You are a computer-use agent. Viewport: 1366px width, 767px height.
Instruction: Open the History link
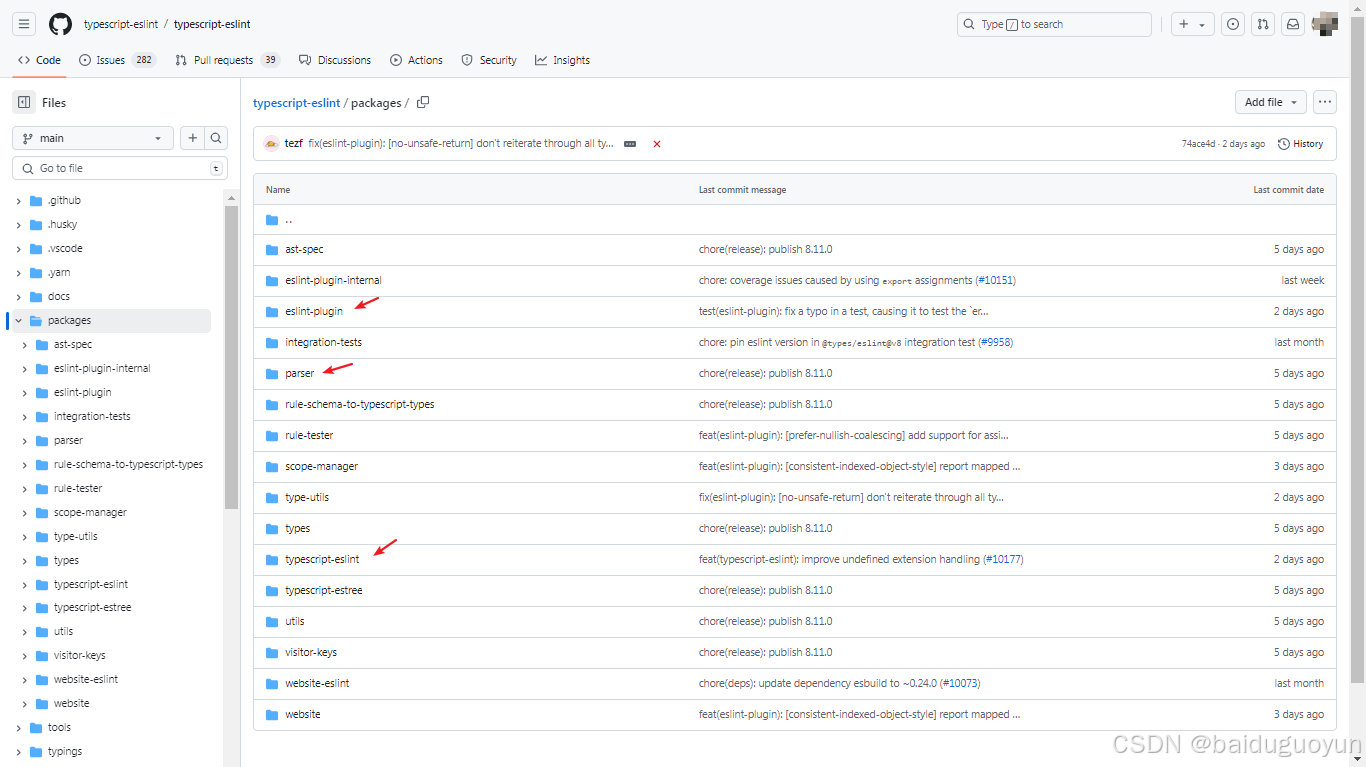pyautogui.click(x=1300, y=143)
